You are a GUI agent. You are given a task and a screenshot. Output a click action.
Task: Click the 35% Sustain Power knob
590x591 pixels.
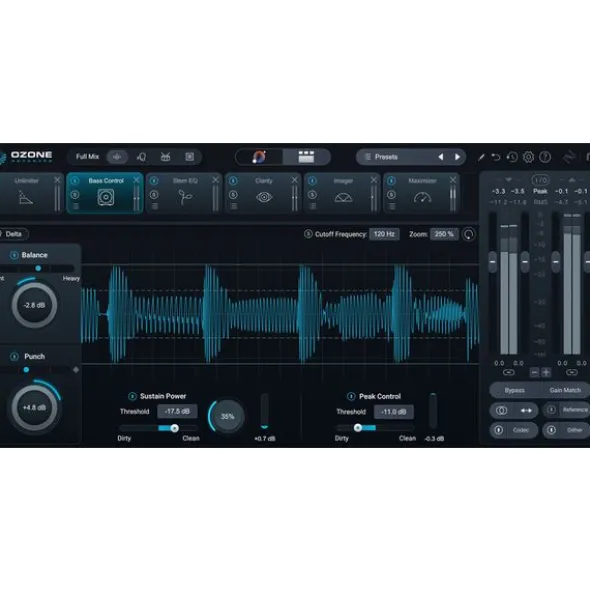pos(227,416)
